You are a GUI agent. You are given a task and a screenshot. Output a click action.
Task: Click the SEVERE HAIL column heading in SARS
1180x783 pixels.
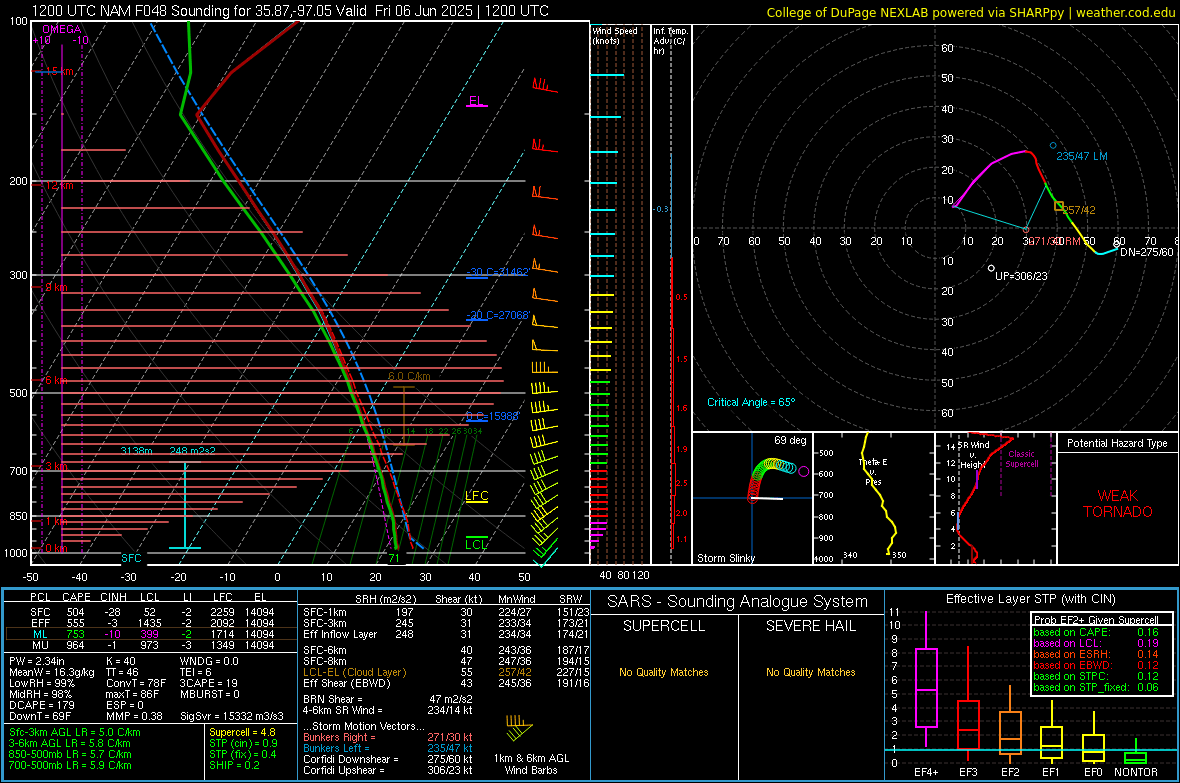pos(810,626)
